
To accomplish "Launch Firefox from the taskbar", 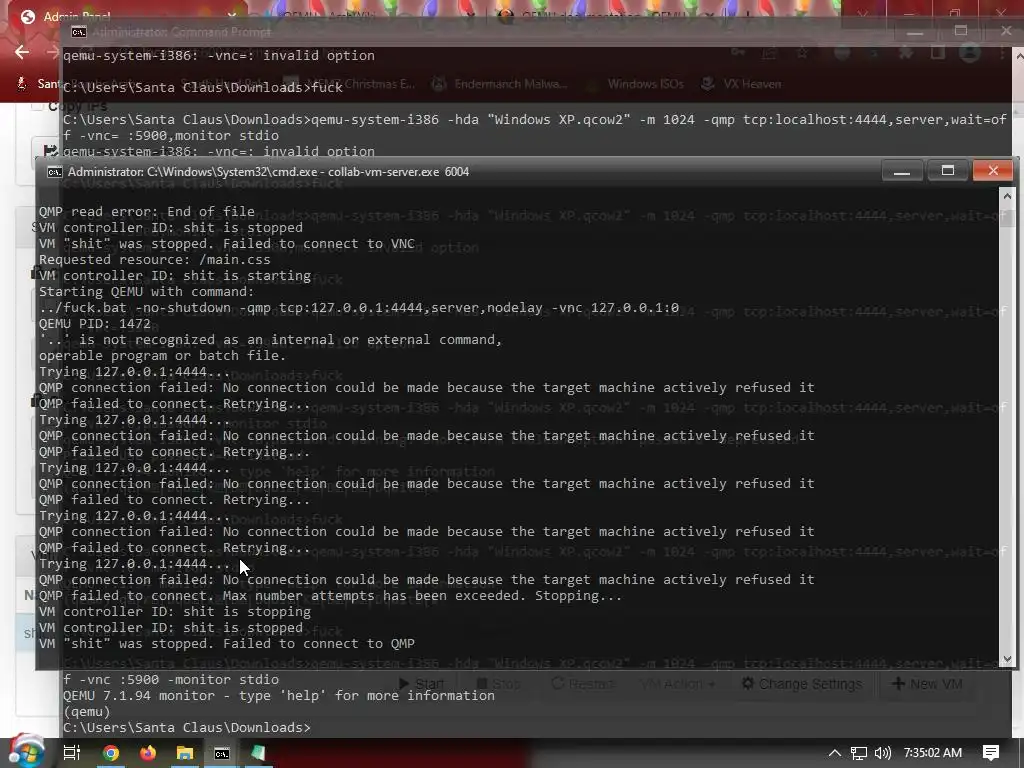I will [148, 753].
